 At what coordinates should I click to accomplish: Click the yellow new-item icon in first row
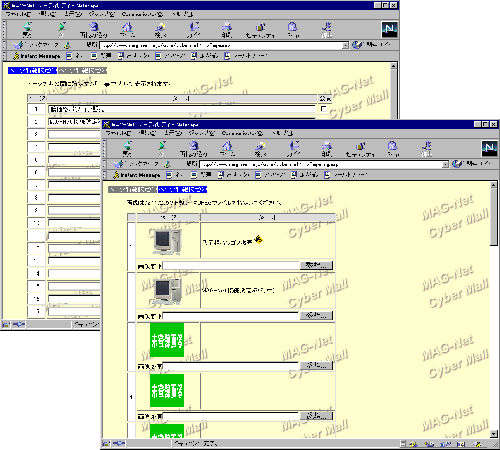(258, 239)
